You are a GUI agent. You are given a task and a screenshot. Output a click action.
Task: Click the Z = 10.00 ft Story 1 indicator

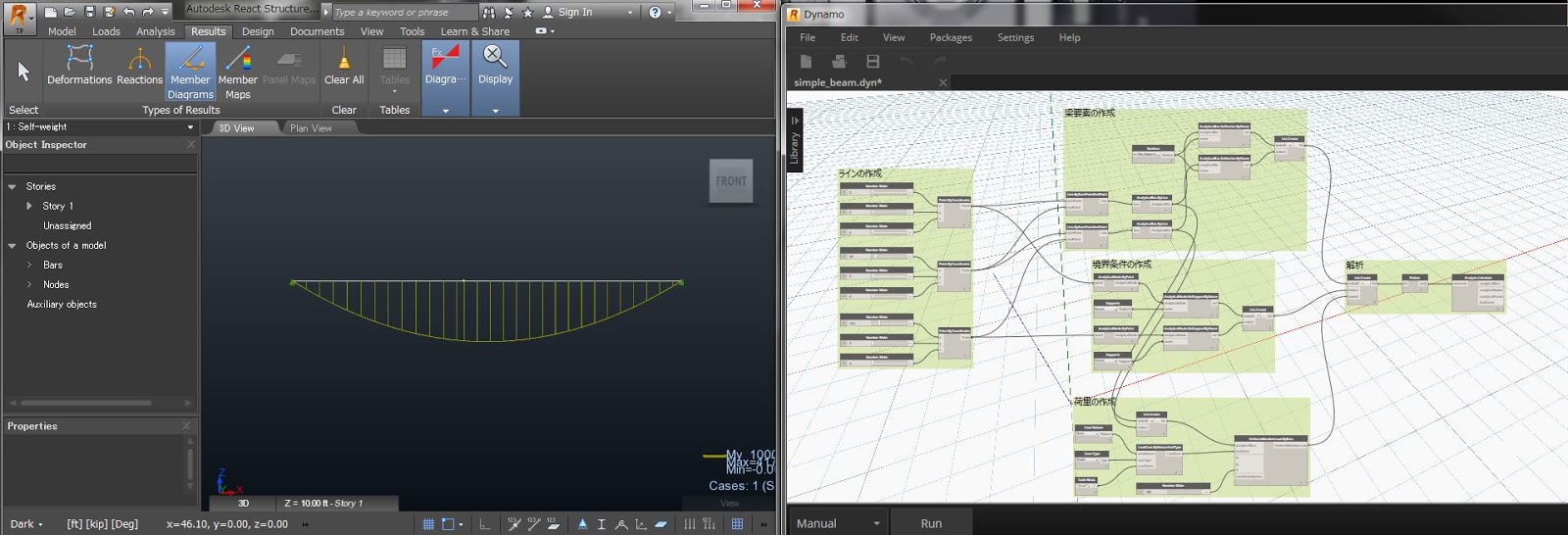[323, 503]
